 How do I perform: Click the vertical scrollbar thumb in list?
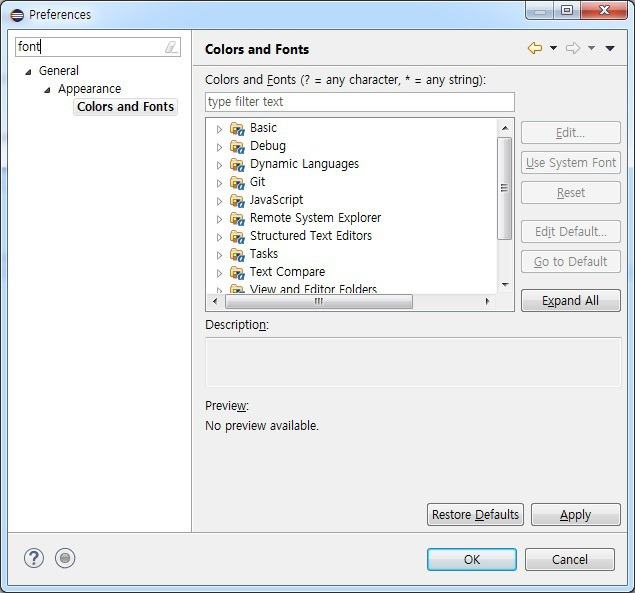[504, 188]
